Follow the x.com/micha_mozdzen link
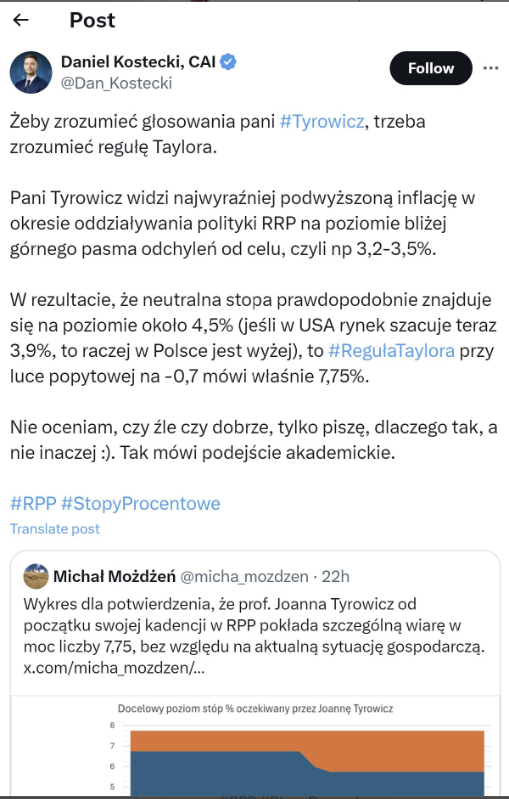 114,668
